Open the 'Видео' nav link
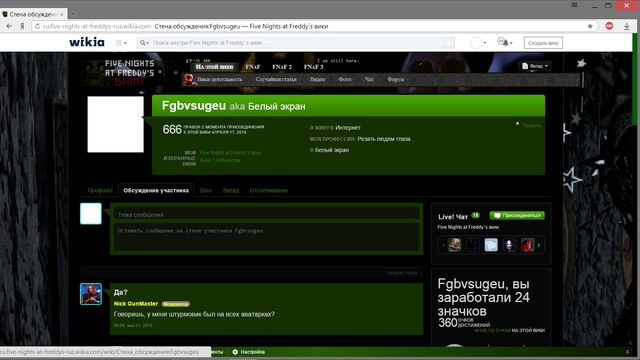 point(317,79)
